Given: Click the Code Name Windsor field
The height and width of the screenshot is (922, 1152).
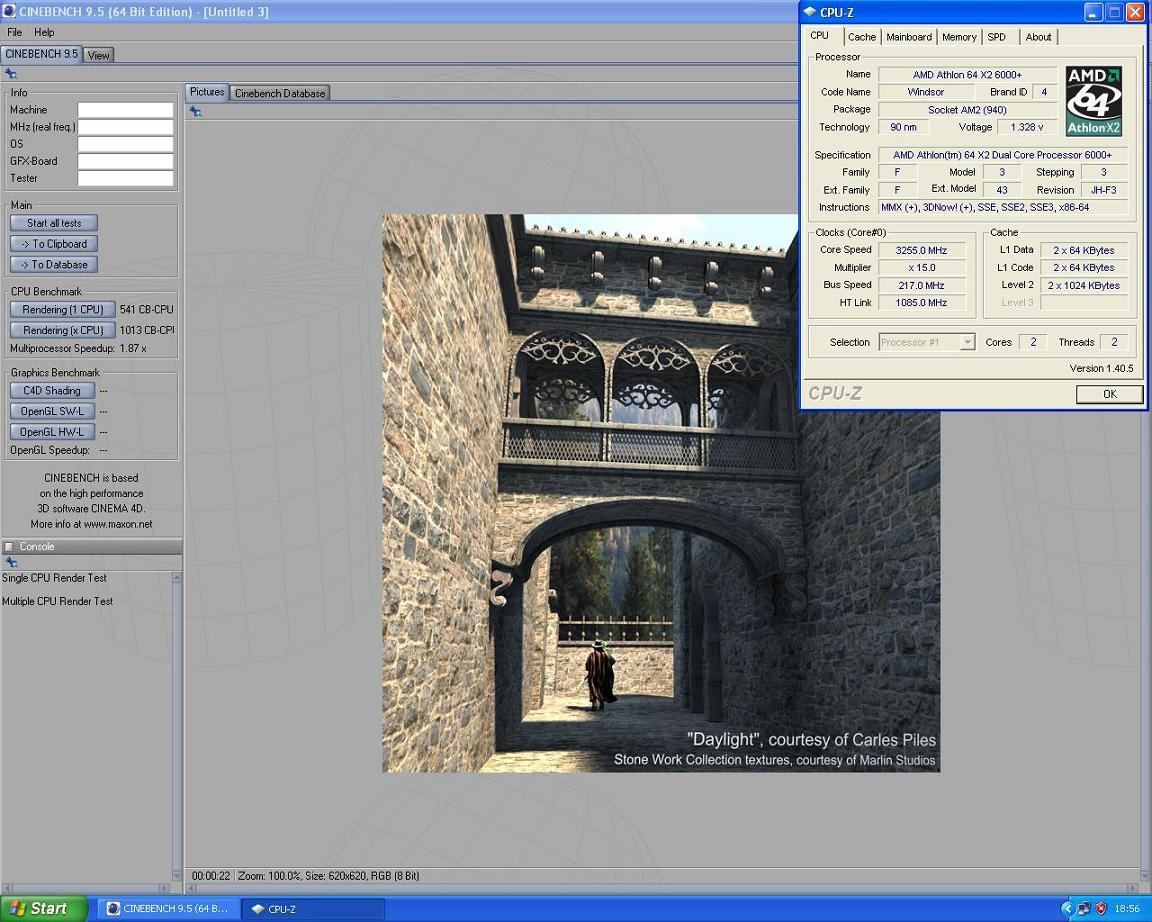Looking at the screenshot, I should 926,93.
